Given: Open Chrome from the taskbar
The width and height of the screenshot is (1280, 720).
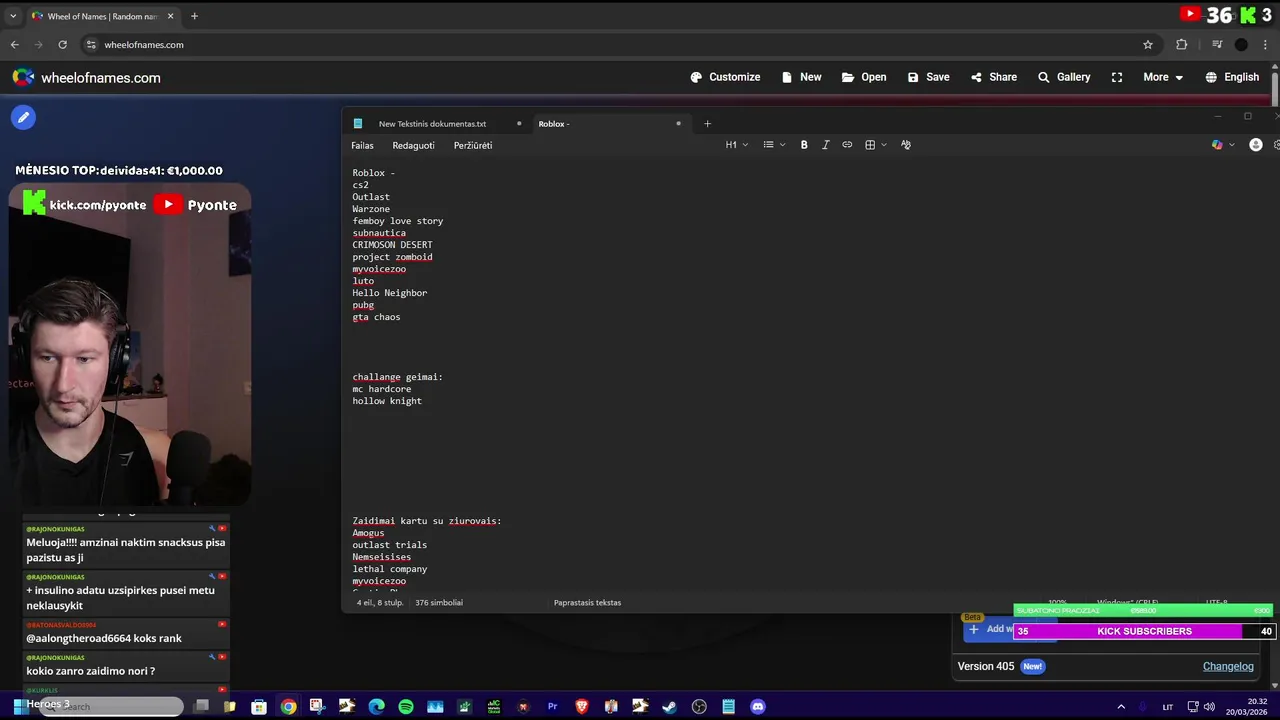Looking at the screenshot, I should [x=288, y=707].
